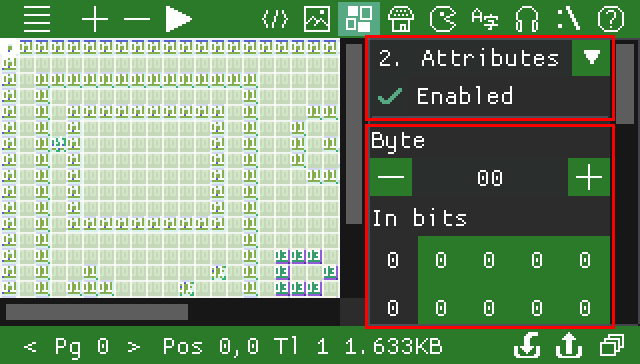640x364 pixels.
Task: Toggle second green bit in upper bits row
Action: click(489, 260)
